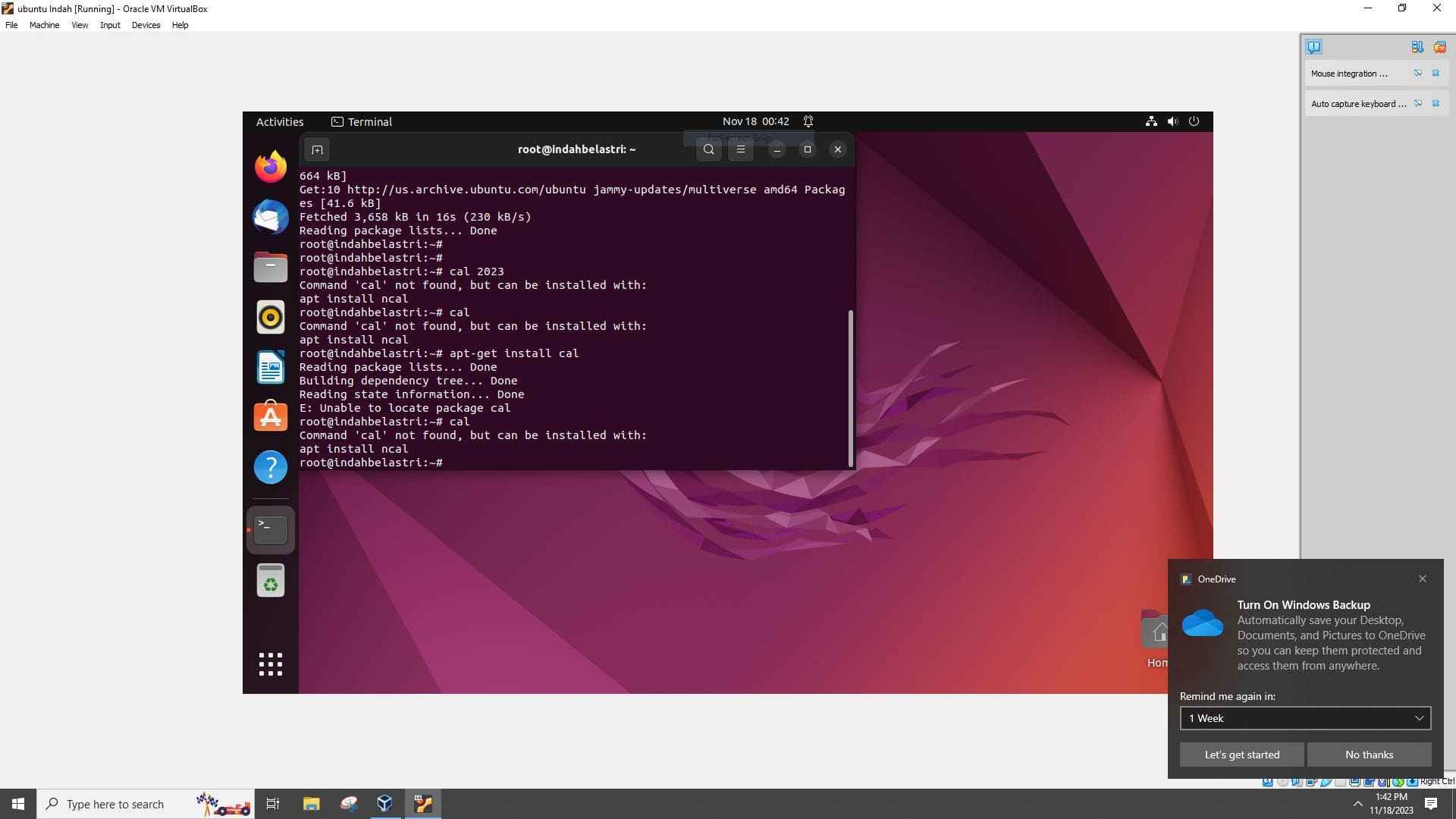Launch Thunderbird mail from the dock
1456x819 pixels.
pos(270,217)
